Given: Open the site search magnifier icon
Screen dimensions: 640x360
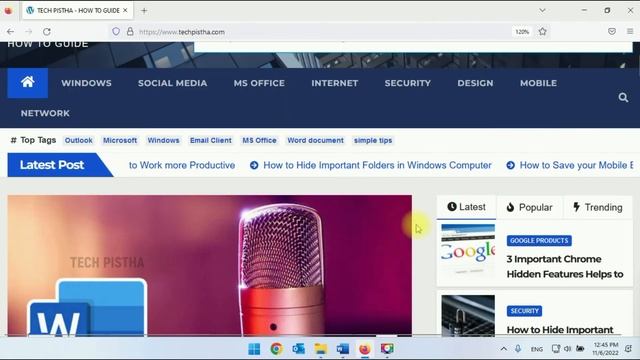Looking at the screenshot, I should [x=623, y=98].
